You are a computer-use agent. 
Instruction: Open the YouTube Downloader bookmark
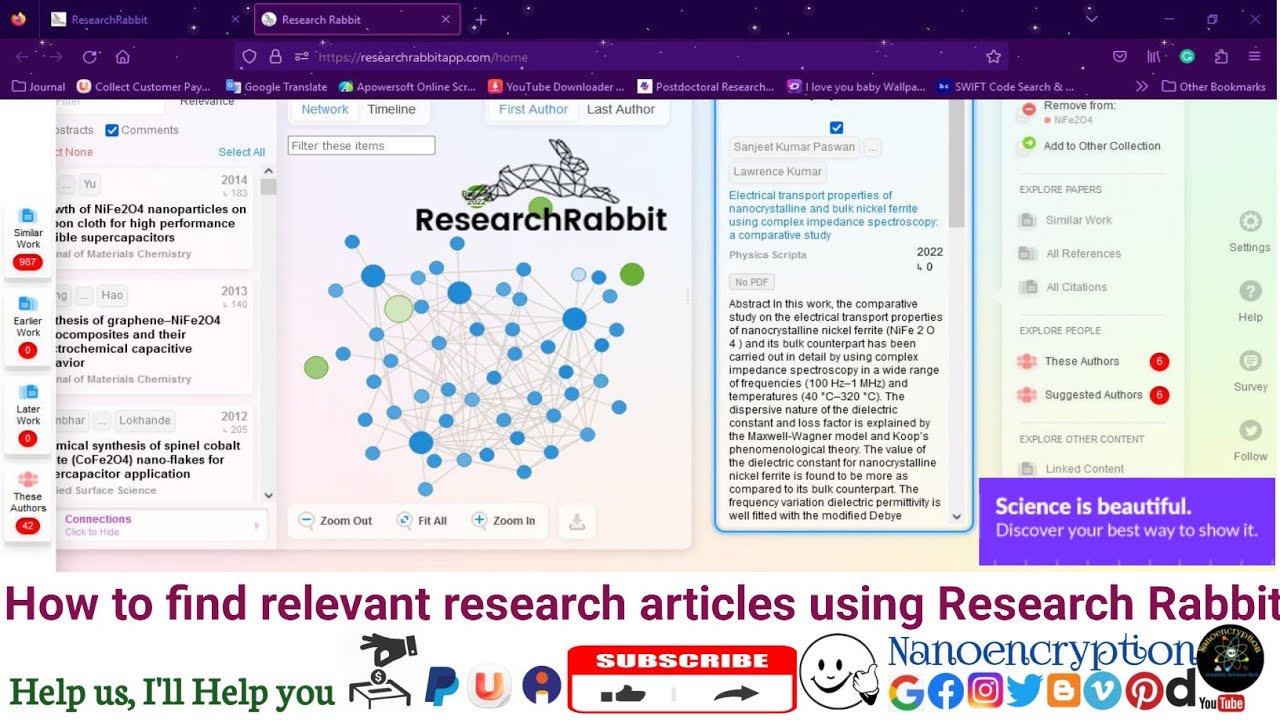tap(556, 87)
